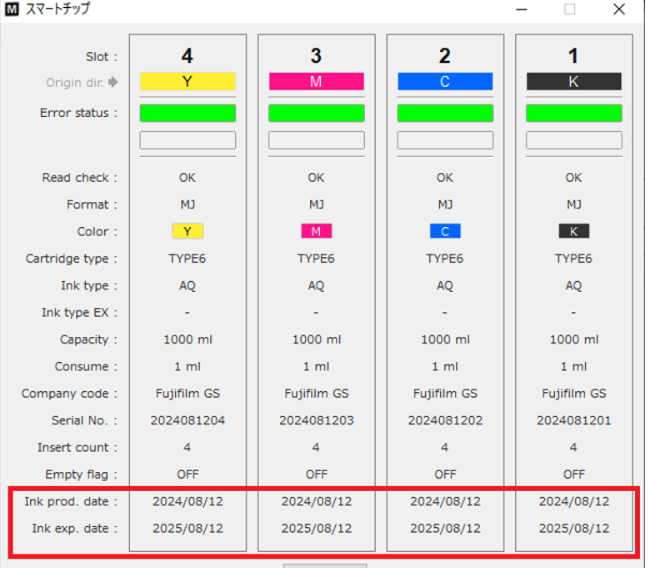Select the cyan C header bar in slot 2

pyautogui.click(x=445, y=82)
